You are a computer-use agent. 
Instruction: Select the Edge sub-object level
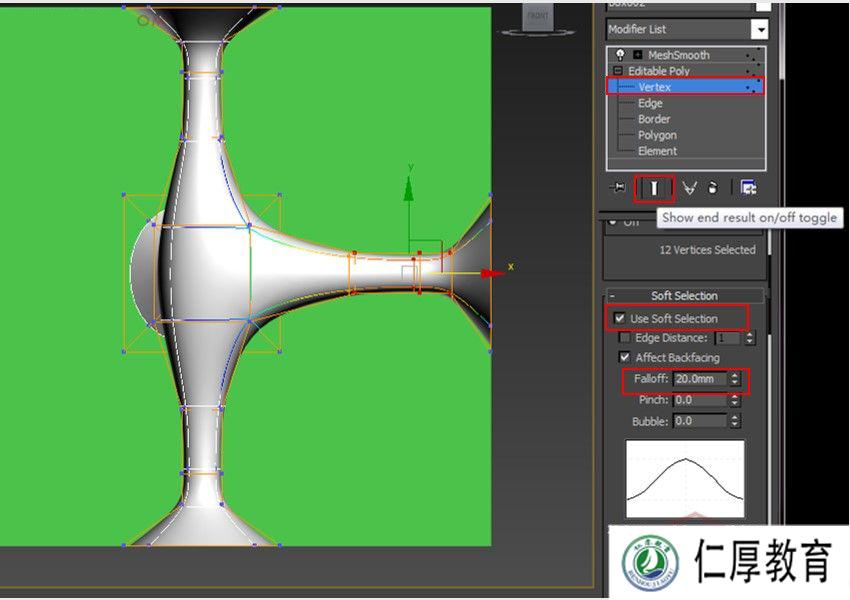(648, 103)
